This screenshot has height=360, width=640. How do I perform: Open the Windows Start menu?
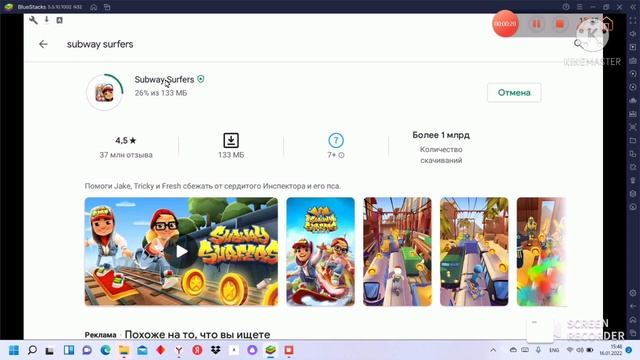pyautogui.click(x=14, y=350)
